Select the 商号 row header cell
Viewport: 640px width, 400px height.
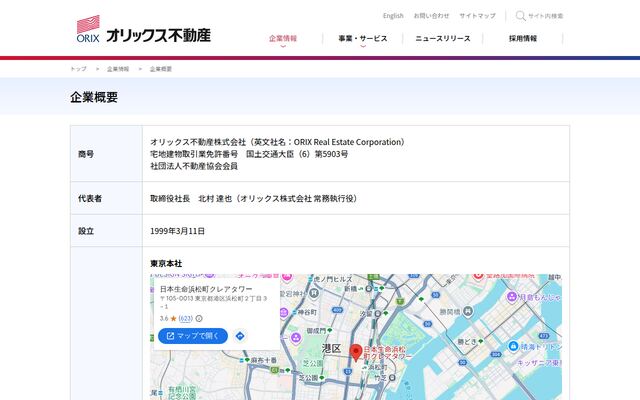tap(106, 154)
